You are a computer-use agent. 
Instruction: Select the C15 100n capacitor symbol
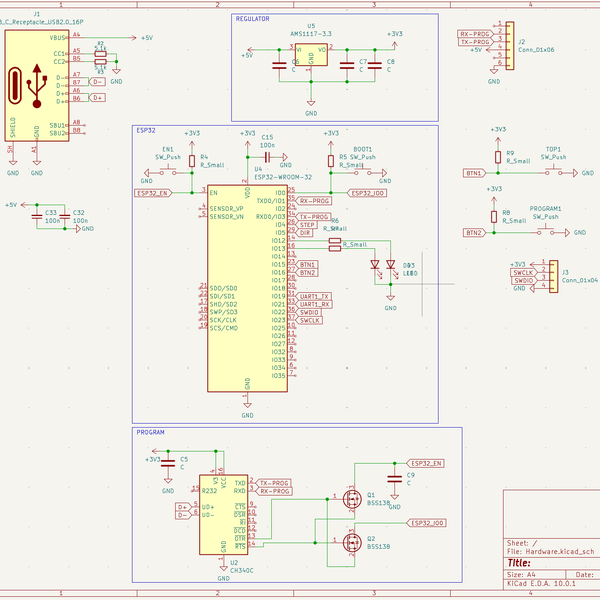pos(267,157)
